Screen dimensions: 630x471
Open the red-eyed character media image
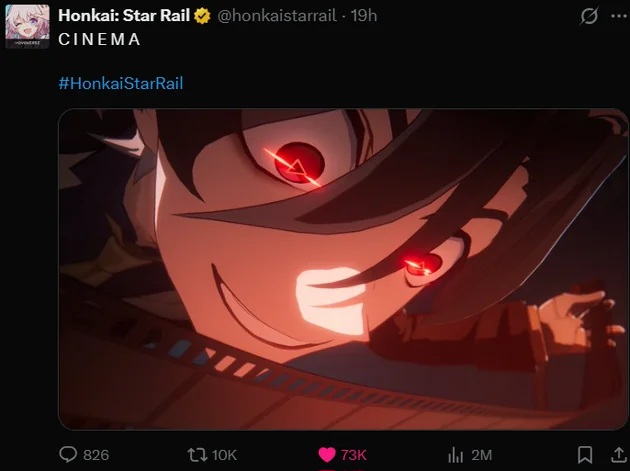(x=343, y=269)
